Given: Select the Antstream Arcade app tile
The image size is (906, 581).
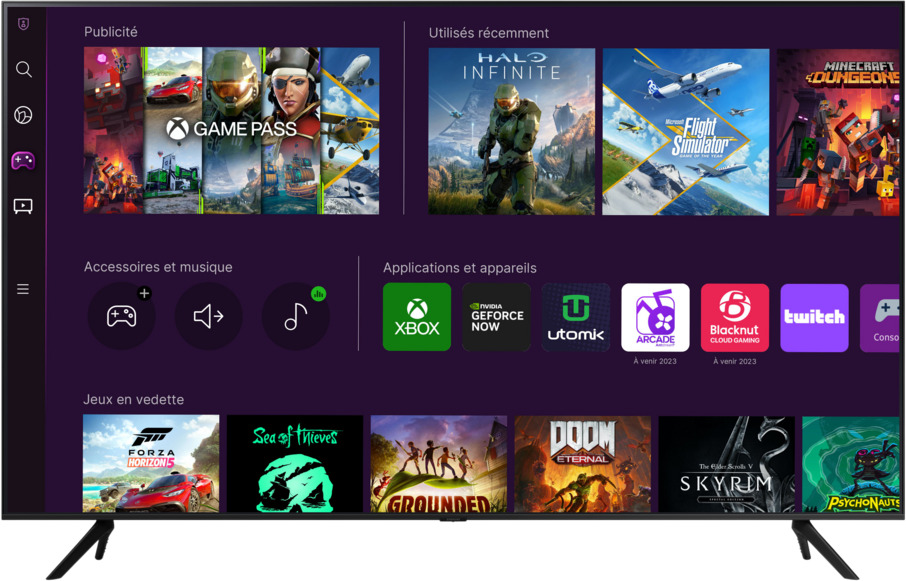Looking at the screenshot, I should click(x=655, y=317).
